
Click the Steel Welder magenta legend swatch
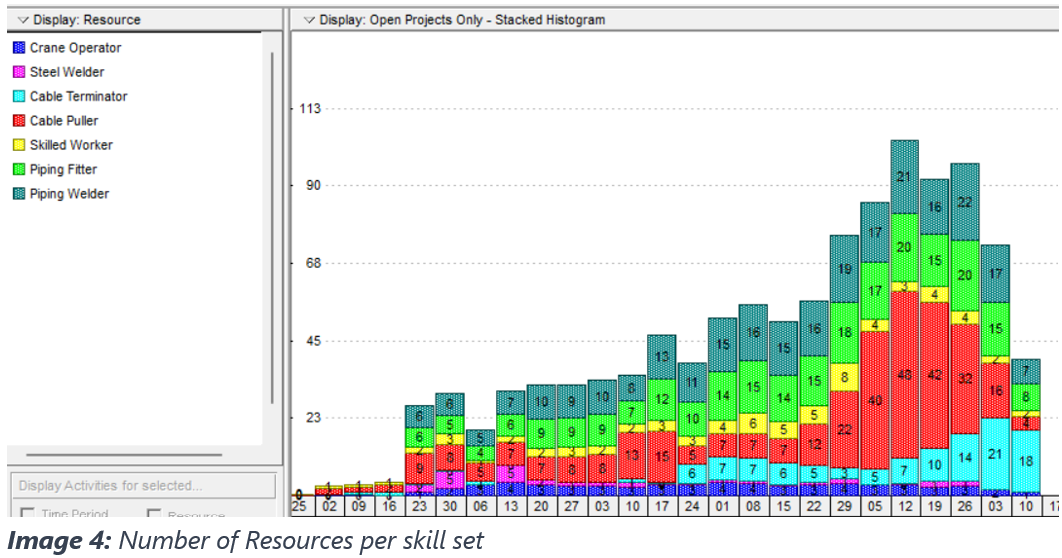[18, 72]
